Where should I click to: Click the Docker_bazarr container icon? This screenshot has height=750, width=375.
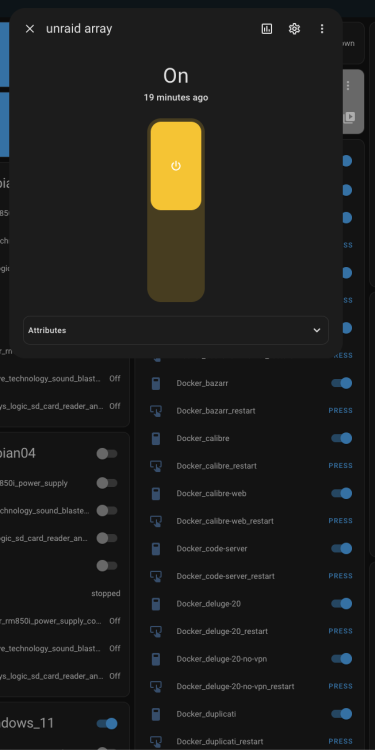tap(156, 383)
